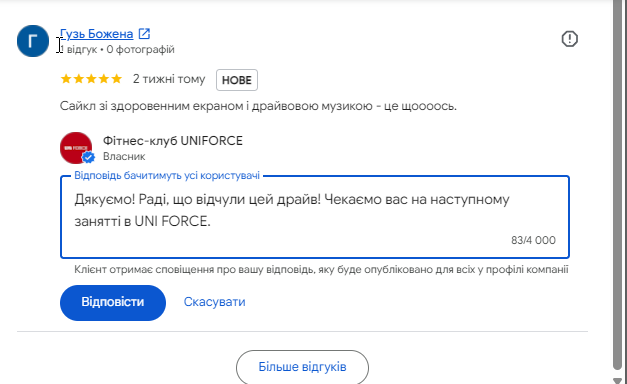Click the review text about Сайкл
The image size is (627, 384).
point(258,106)
